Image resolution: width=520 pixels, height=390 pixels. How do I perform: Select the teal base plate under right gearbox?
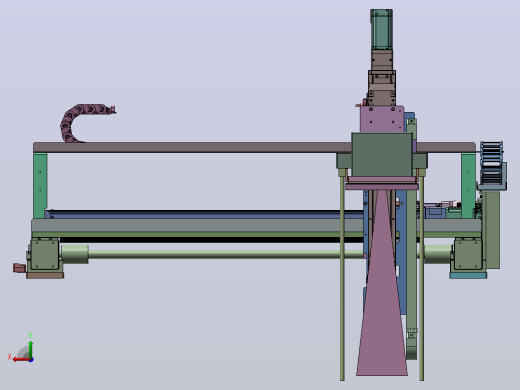pos(468,275)
